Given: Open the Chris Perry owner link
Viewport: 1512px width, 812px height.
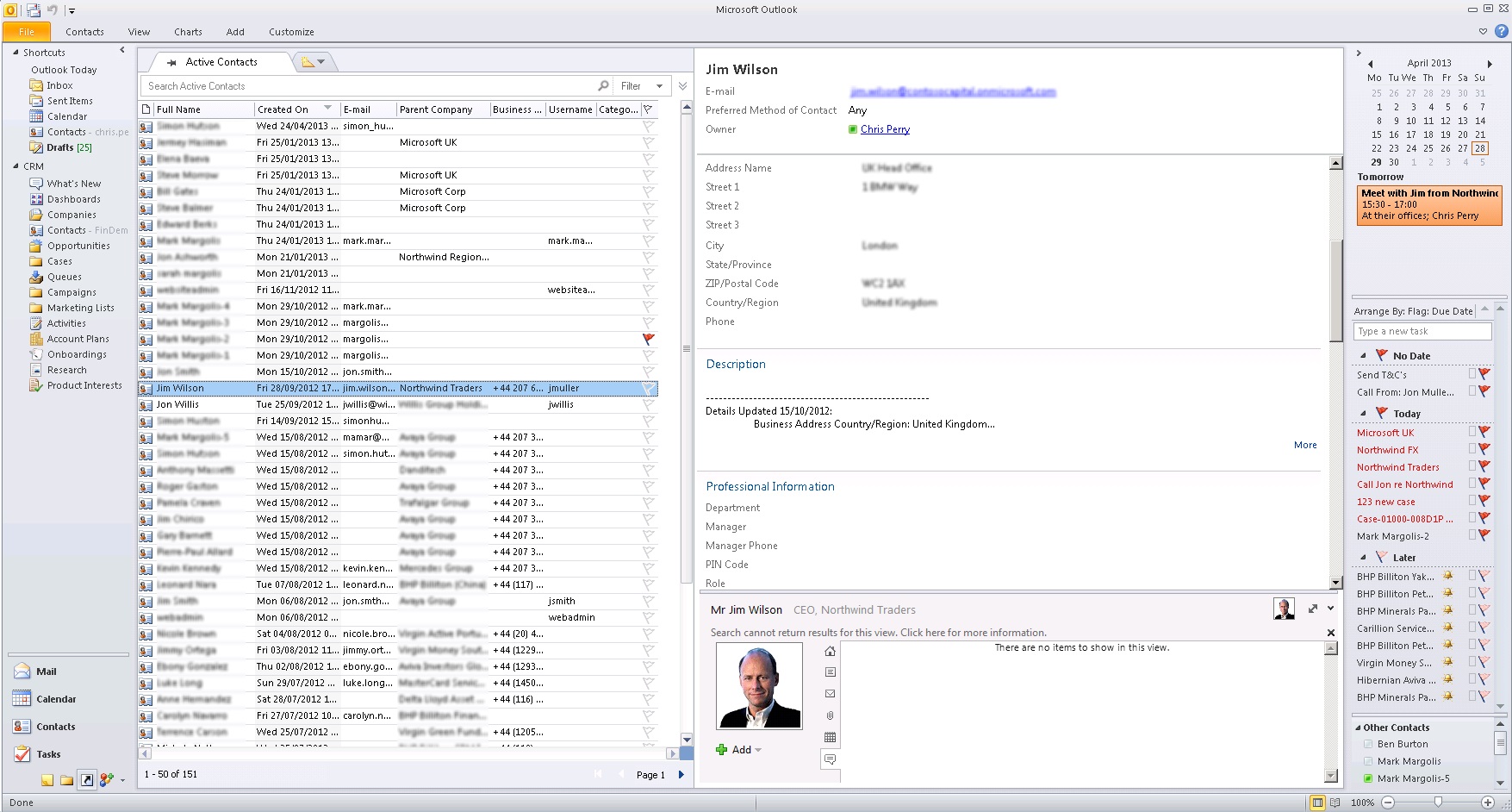Looking at the screenshot, I should 885,129.
